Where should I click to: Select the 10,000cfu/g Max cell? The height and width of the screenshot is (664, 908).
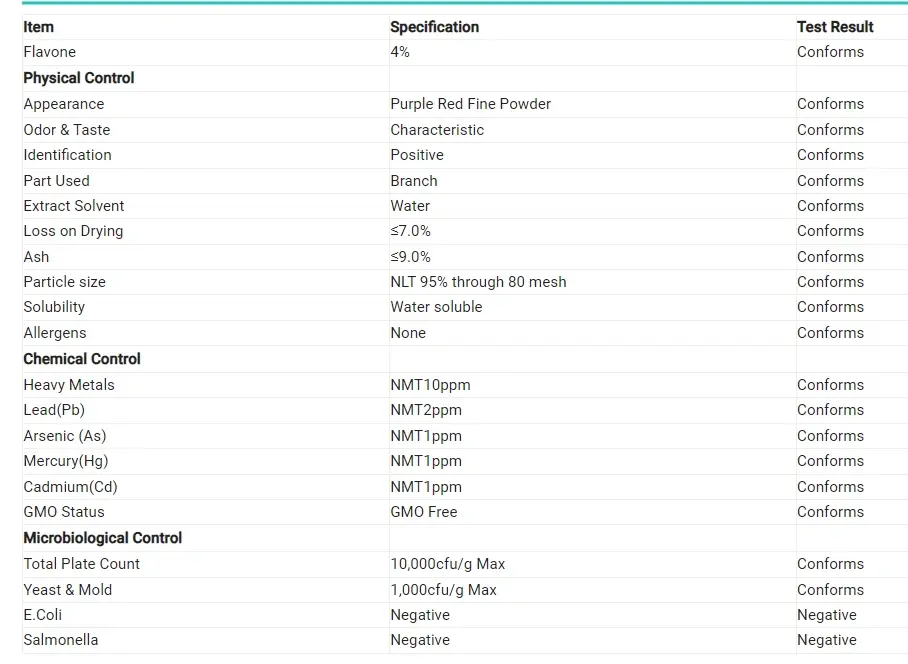coord(447,564)
